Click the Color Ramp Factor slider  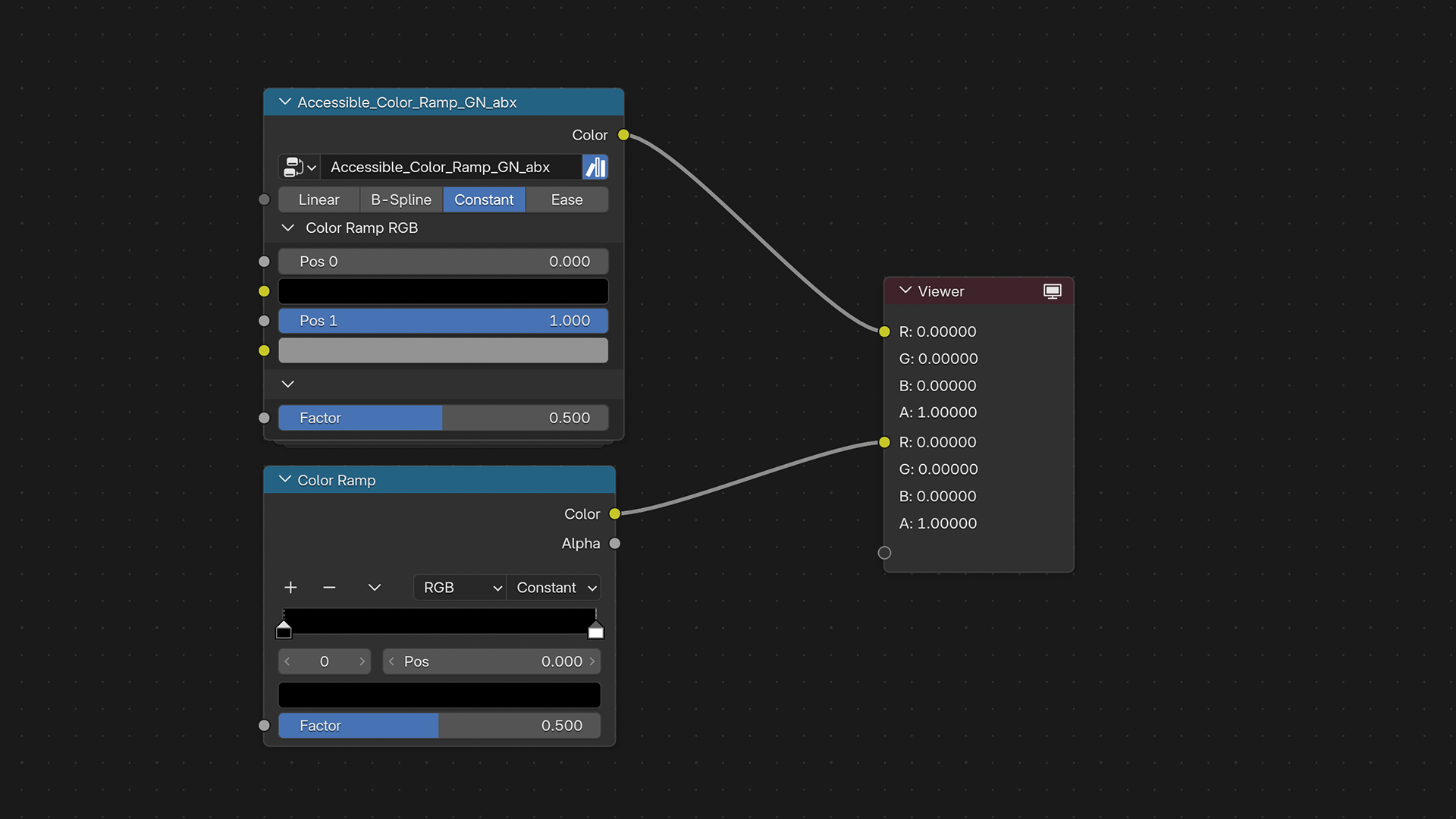coord(439,726)
